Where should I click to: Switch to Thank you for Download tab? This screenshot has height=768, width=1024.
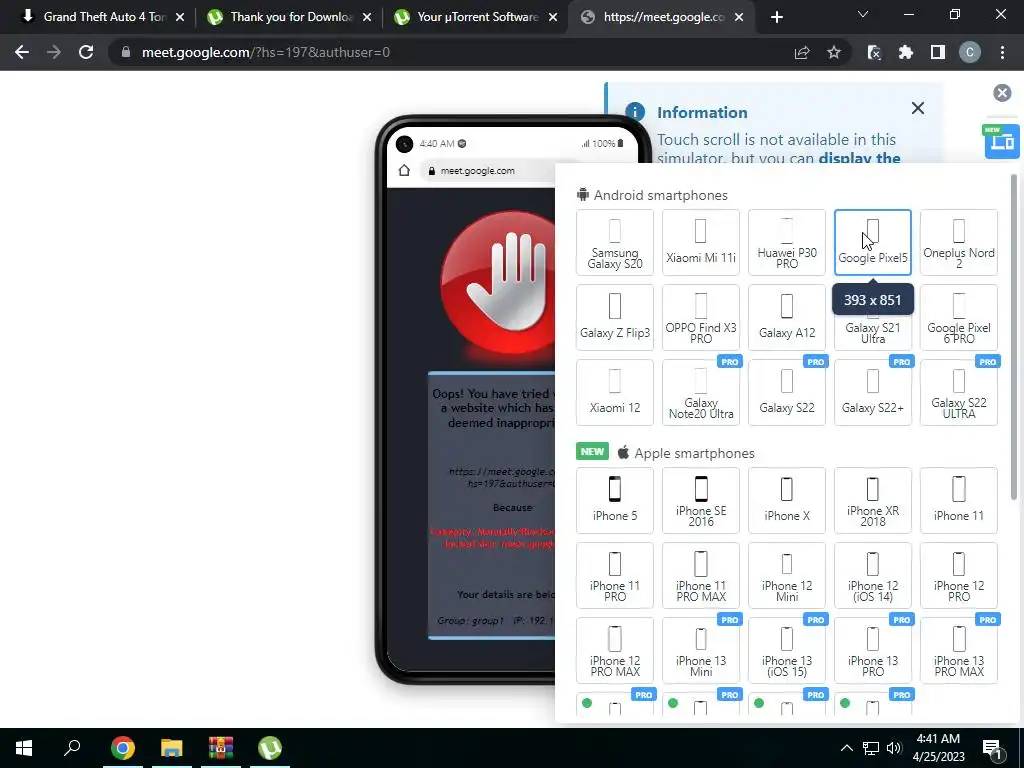click(289, 17)
